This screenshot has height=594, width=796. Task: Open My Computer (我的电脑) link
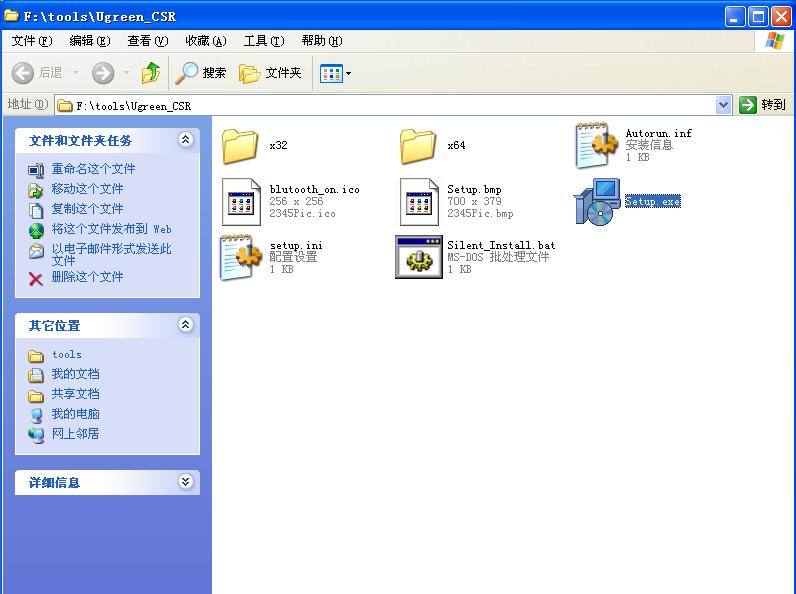tap(75, 414)
